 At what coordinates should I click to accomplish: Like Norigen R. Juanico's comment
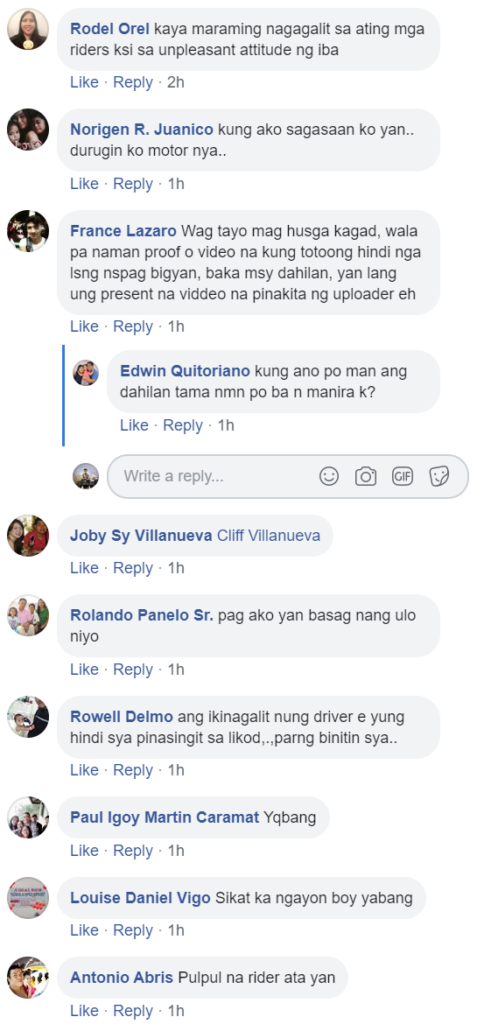pos(84,184)
